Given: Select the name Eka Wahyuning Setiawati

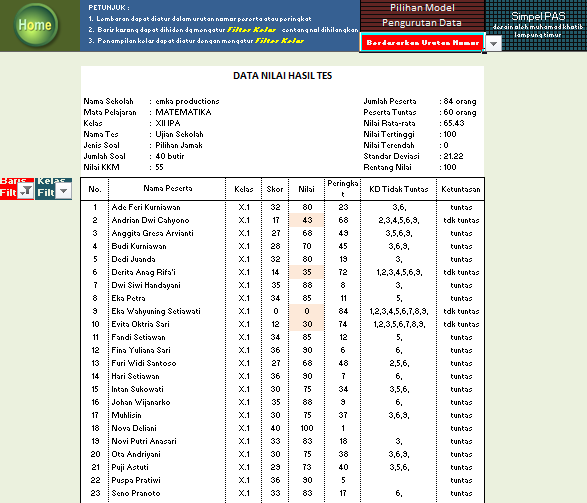Looking at the screenshot, I should [x=156, y=311].
